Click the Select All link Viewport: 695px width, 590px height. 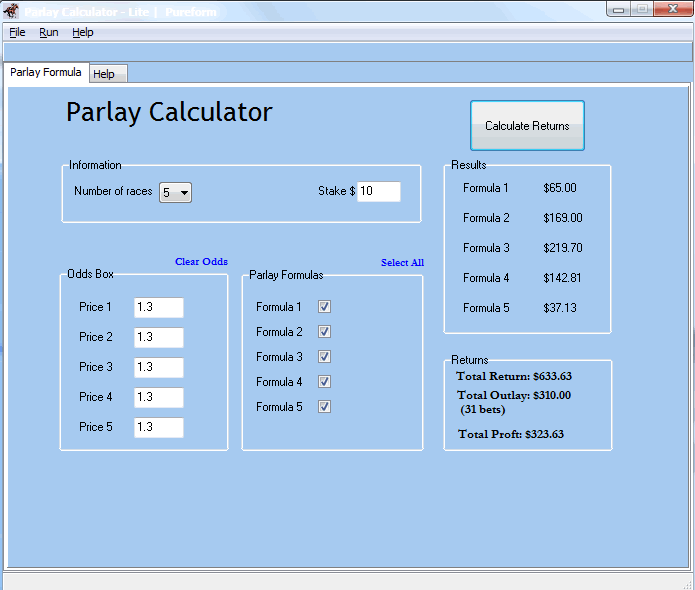(x=402, y=263)
